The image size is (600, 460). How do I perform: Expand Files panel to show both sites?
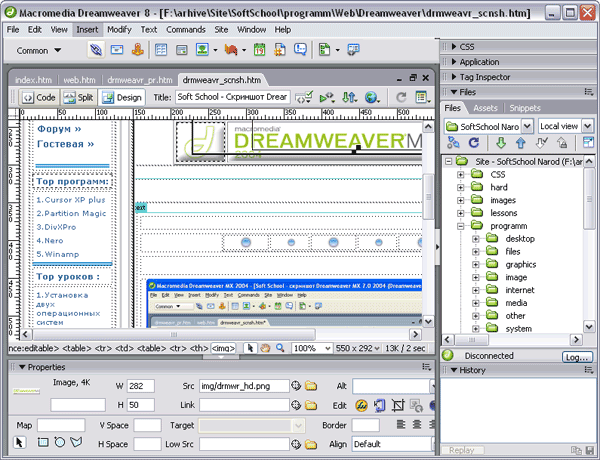coord(587,143)
